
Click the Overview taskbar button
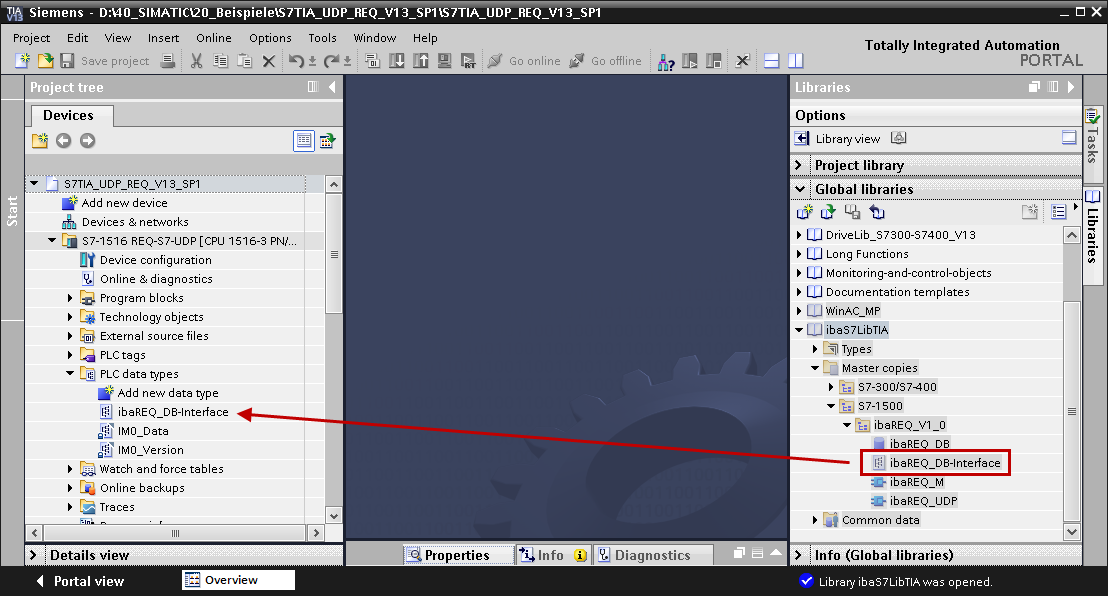click(238, 580)
